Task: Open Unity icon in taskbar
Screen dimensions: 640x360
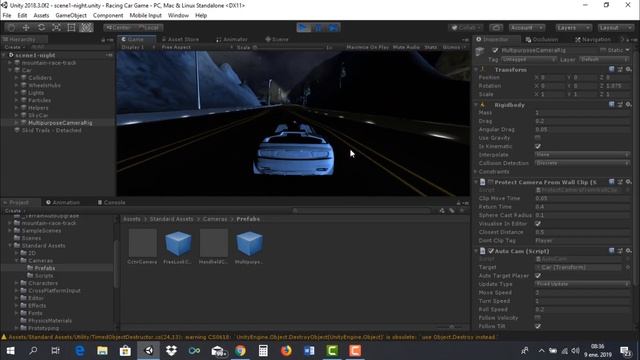Action: pos(149,351)
